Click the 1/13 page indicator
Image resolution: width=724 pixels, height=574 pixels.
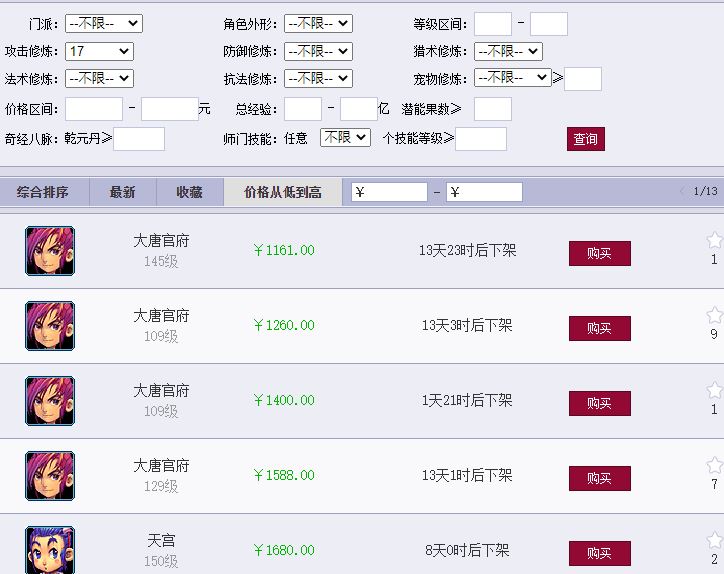[x=705, y=191]
